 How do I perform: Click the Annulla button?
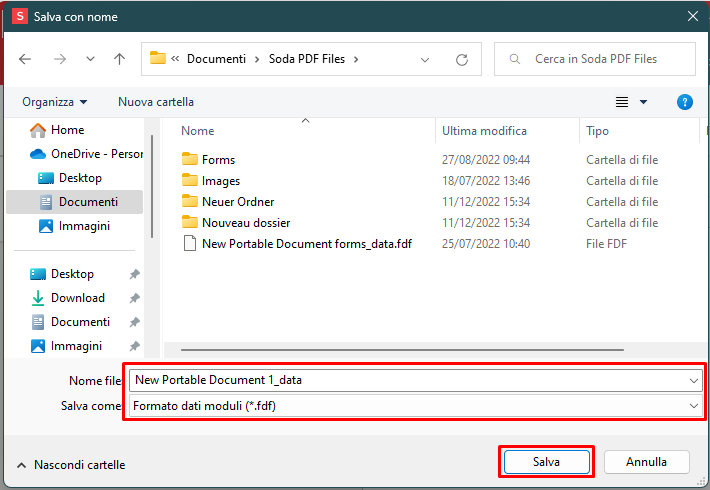(647, 462)
